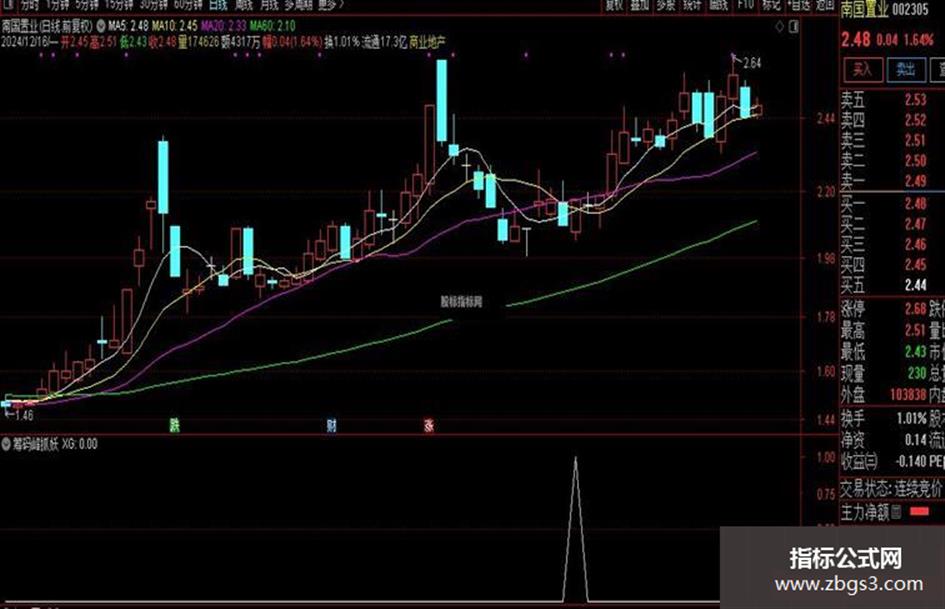
Task: Switch to the 分时 intraday chart tab
Action: point(30,4)
